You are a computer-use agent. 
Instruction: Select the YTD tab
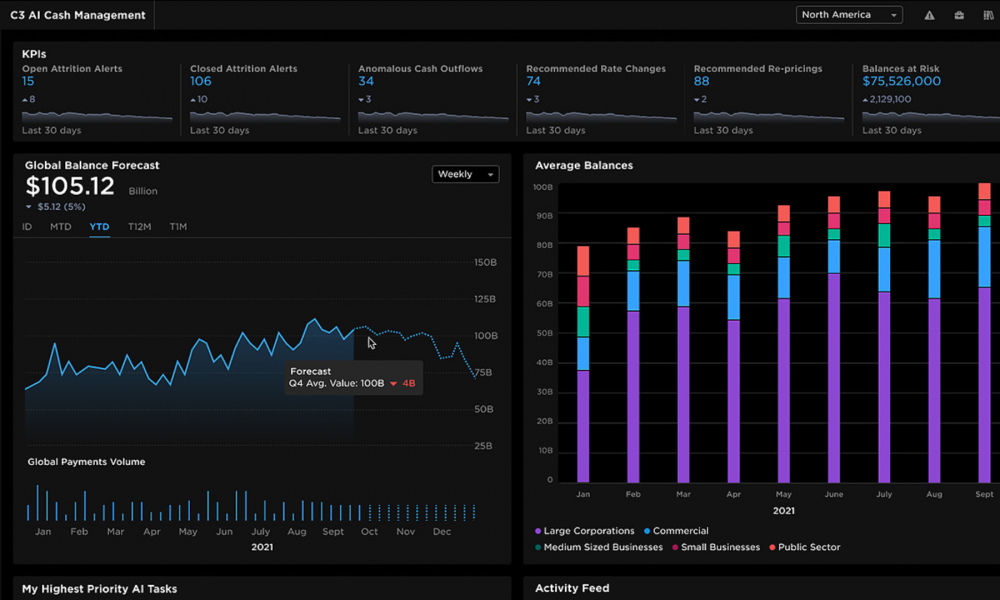(99, 226)
